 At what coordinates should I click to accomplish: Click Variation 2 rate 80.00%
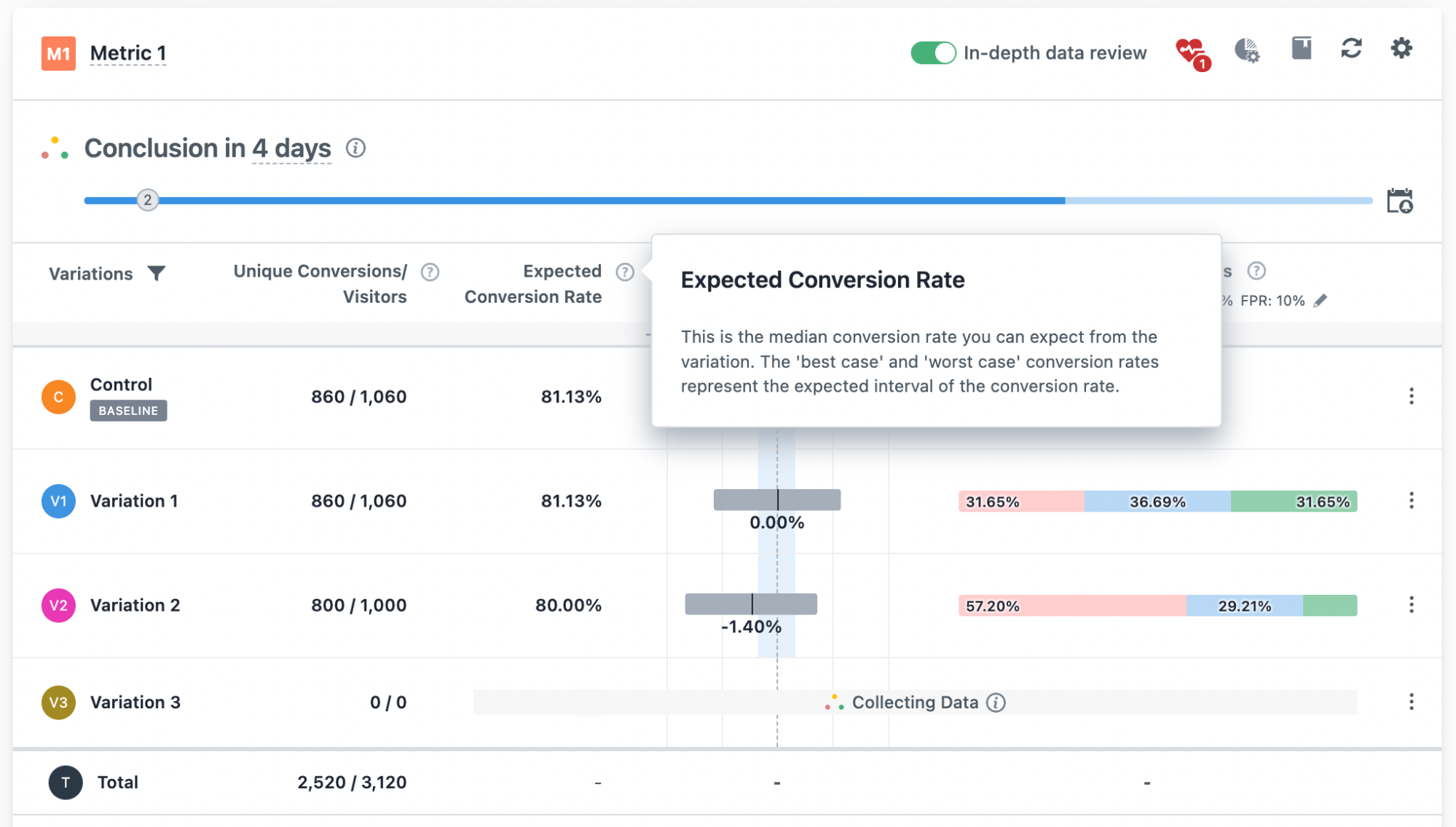[568, 605]
